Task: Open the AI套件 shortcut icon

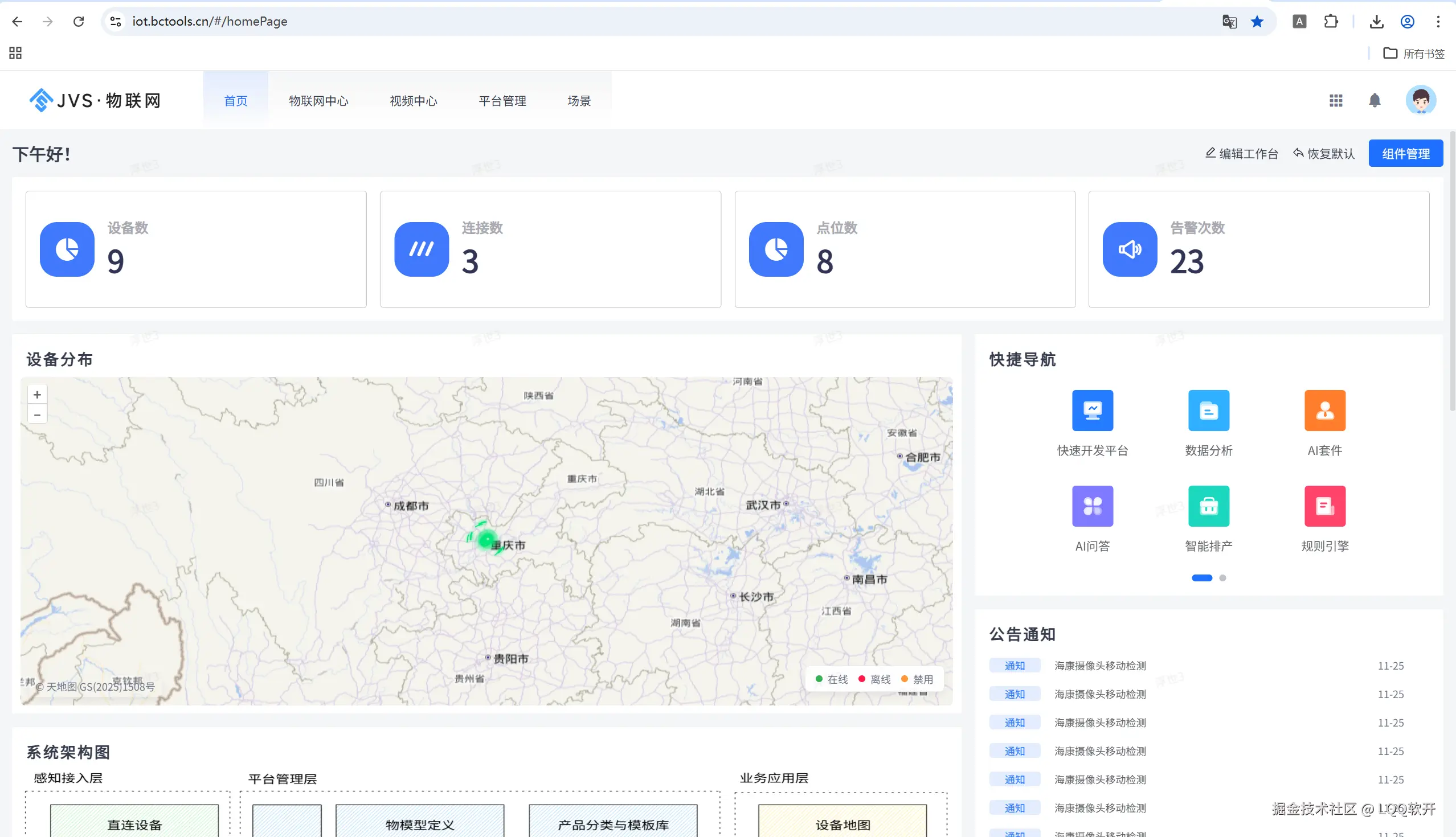Action: [1324, 411]
